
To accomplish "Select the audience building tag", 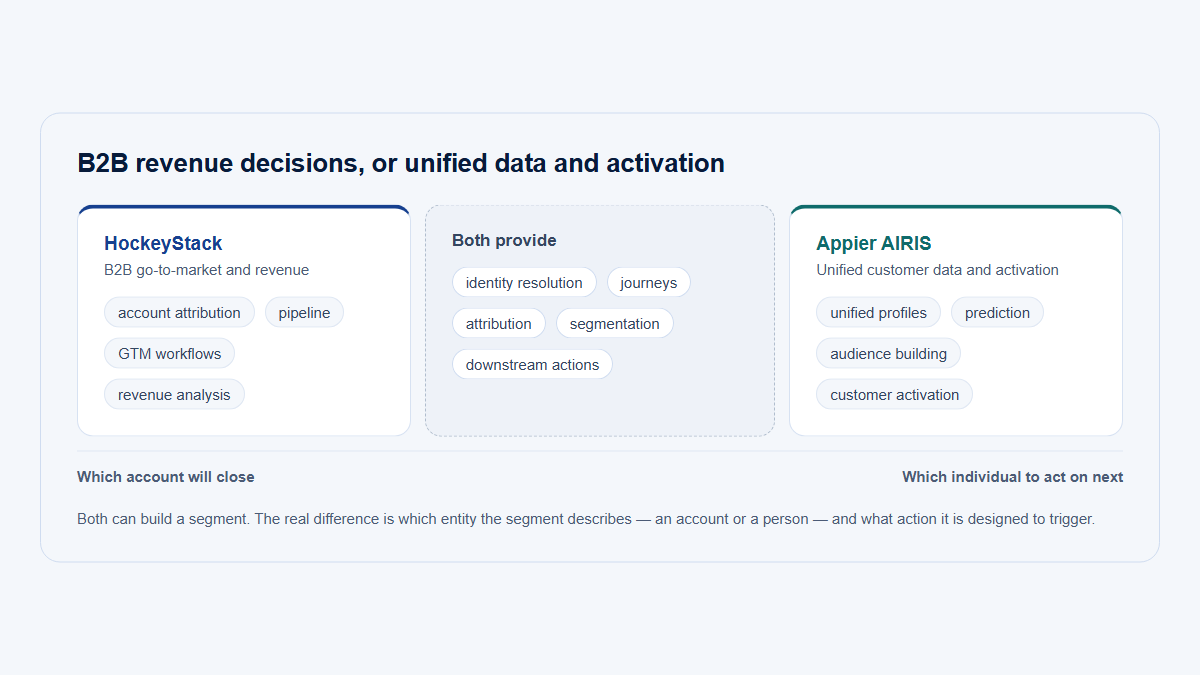I will [888, 354].
